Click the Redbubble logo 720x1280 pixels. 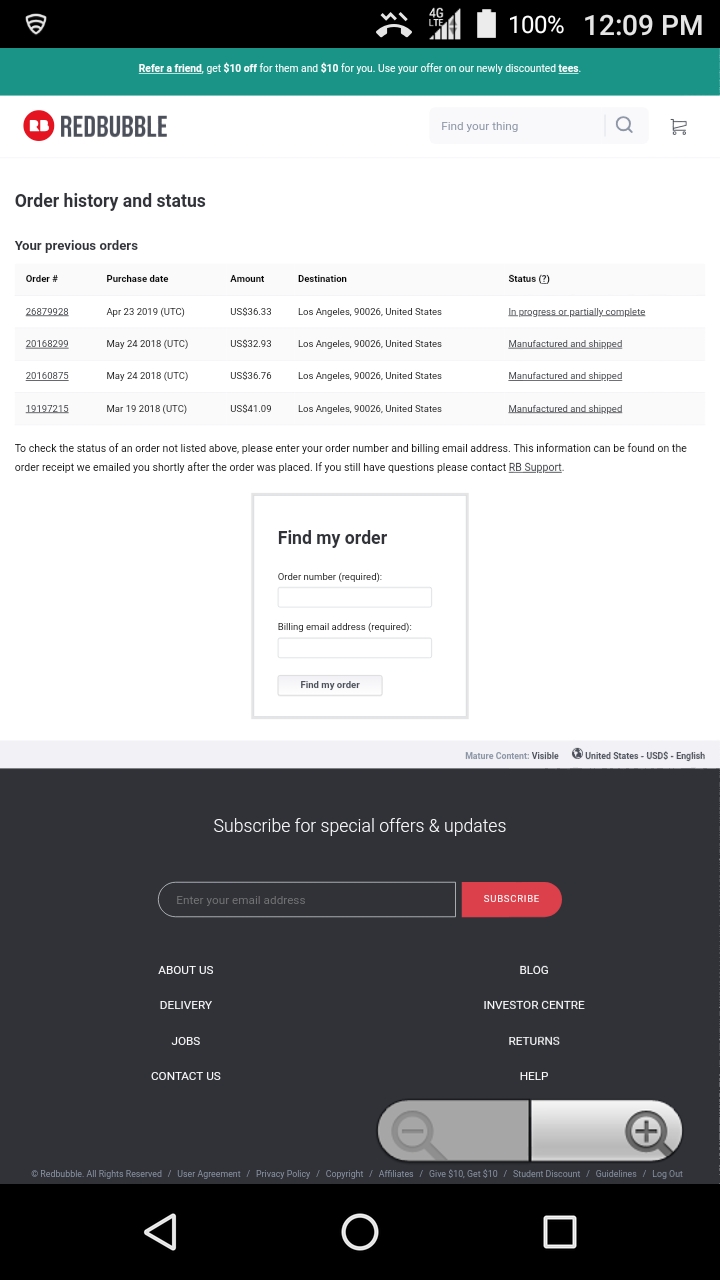tap(95, 126)
